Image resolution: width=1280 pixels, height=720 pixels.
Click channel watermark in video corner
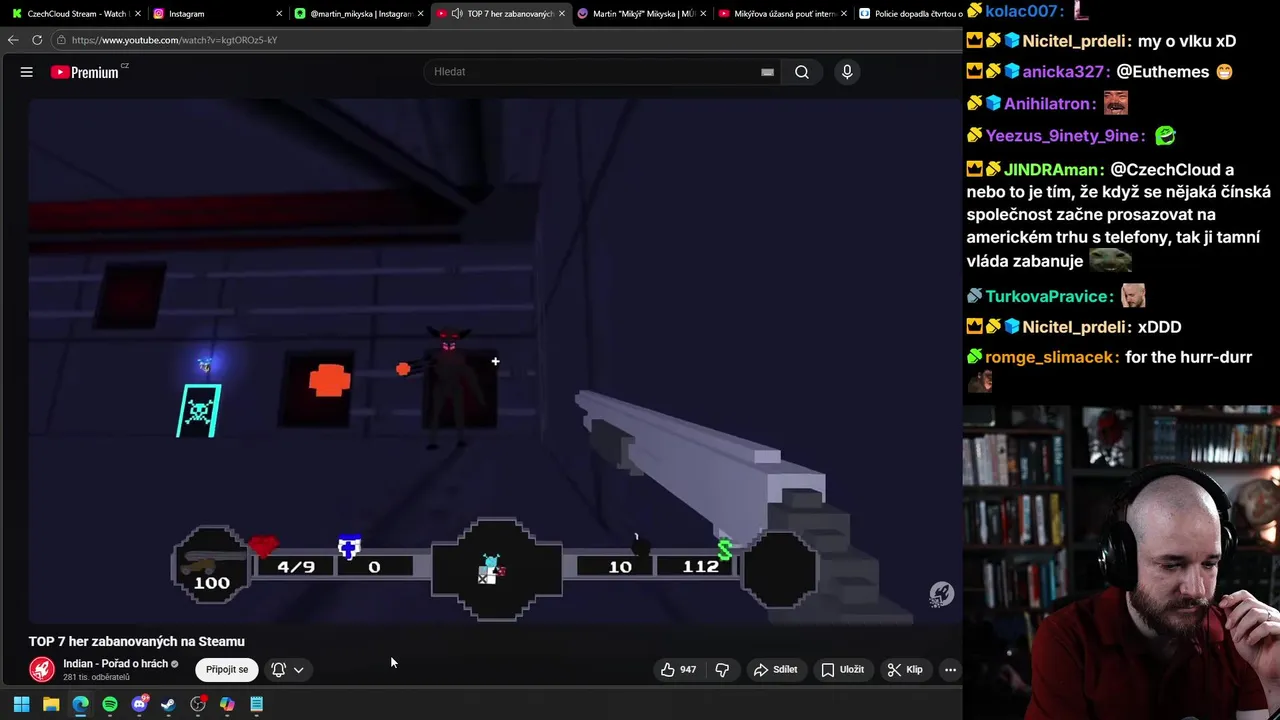(x=941, y=594)
